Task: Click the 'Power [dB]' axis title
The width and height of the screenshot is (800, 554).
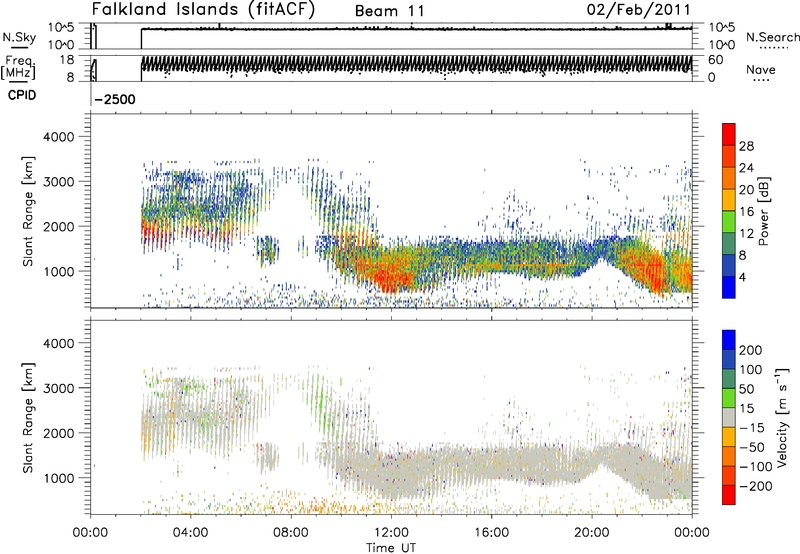Action: coord(764,211)
